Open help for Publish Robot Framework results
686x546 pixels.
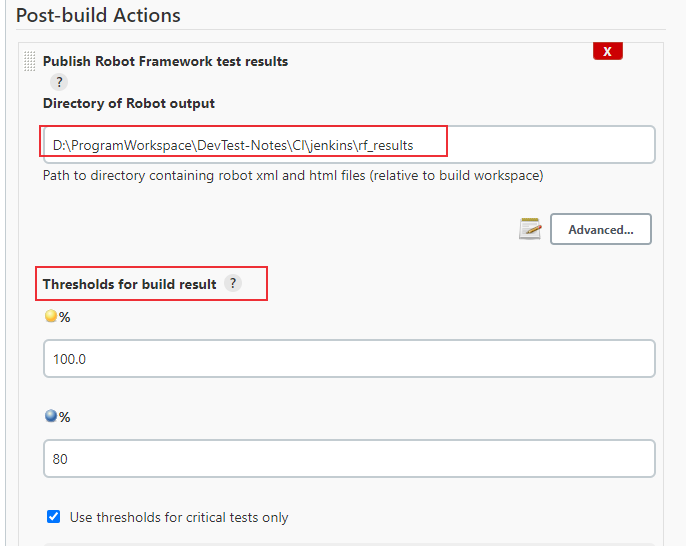click(59, 82)
